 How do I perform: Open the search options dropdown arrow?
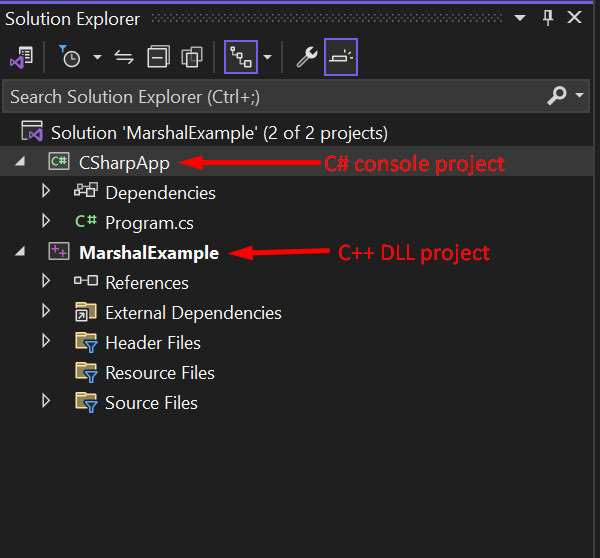[x=580, y=96]
